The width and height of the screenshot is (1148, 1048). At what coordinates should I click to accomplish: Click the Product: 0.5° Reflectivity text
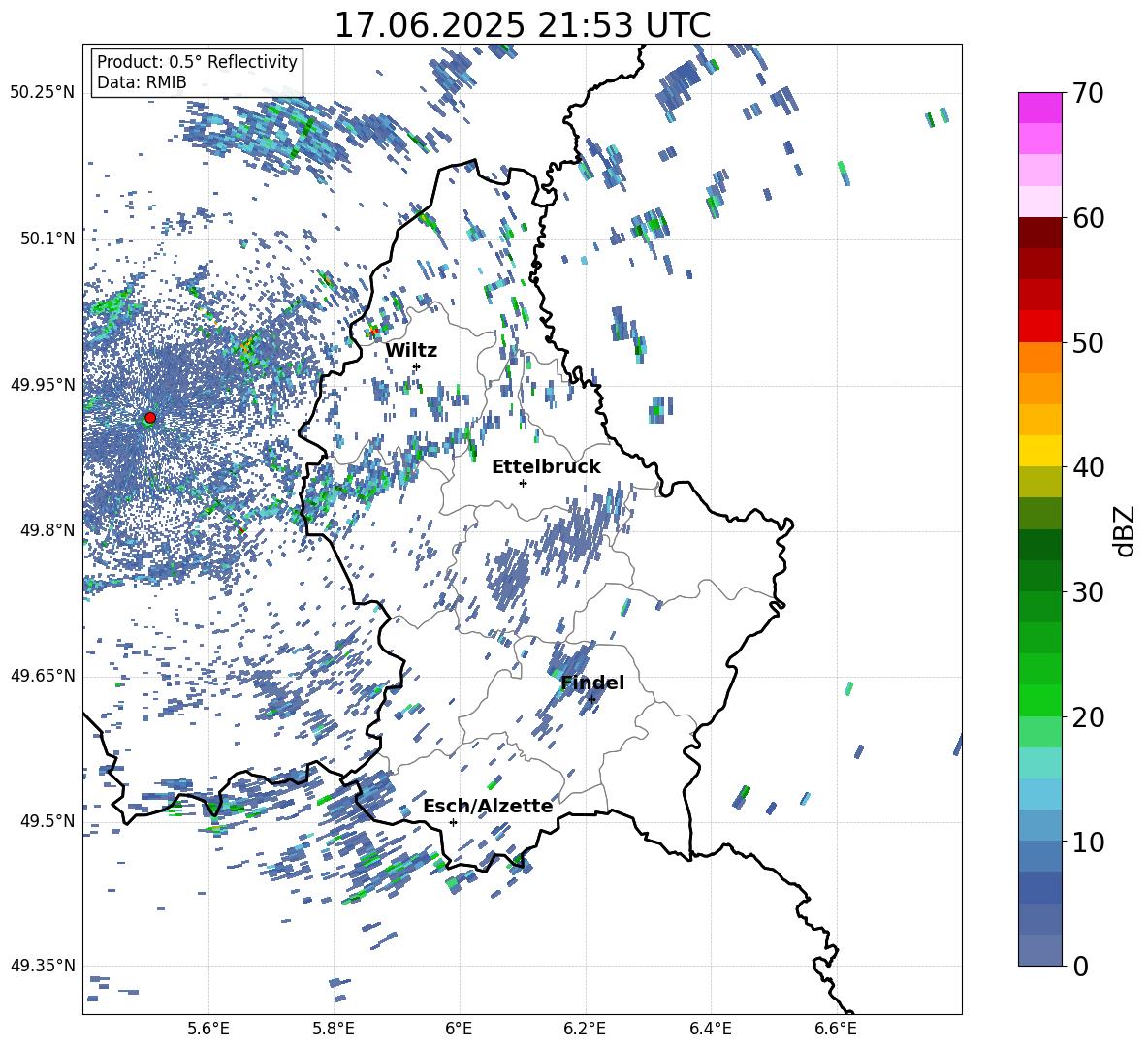197,62
